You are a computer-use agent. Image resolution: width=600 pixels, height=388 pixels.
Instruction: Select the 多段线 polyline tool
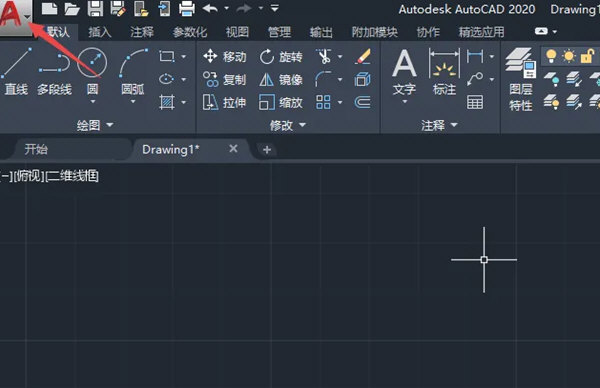[x=54, y=72]
